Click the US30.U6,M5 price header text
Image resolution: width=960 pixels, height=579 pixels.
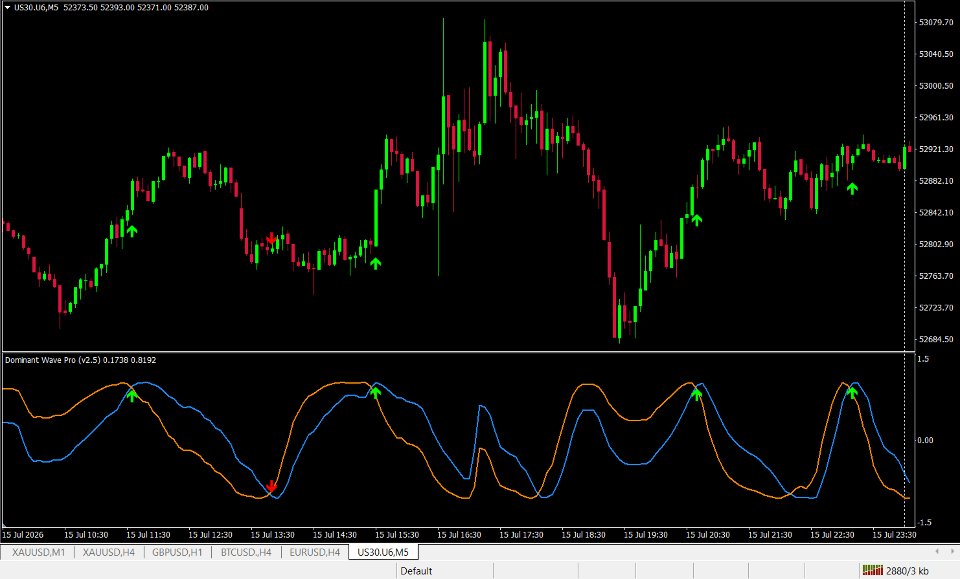tap(111, 7)
